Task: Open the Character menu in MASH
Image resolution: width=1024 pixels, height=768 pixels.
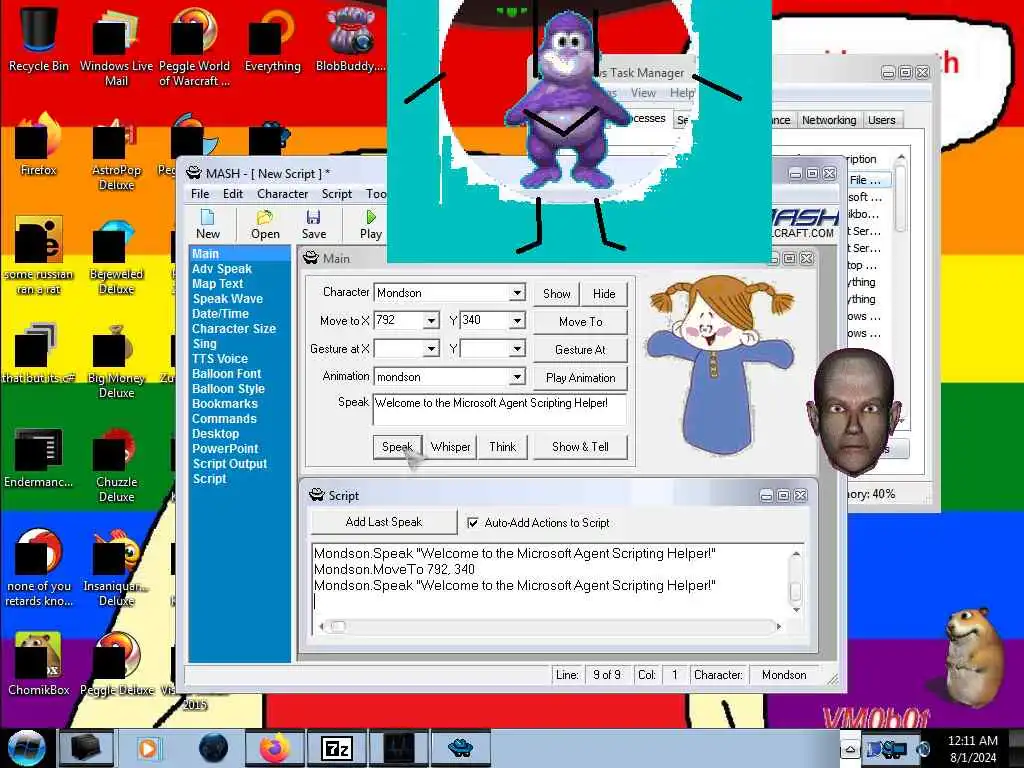Action: click(x=282, y=194)
